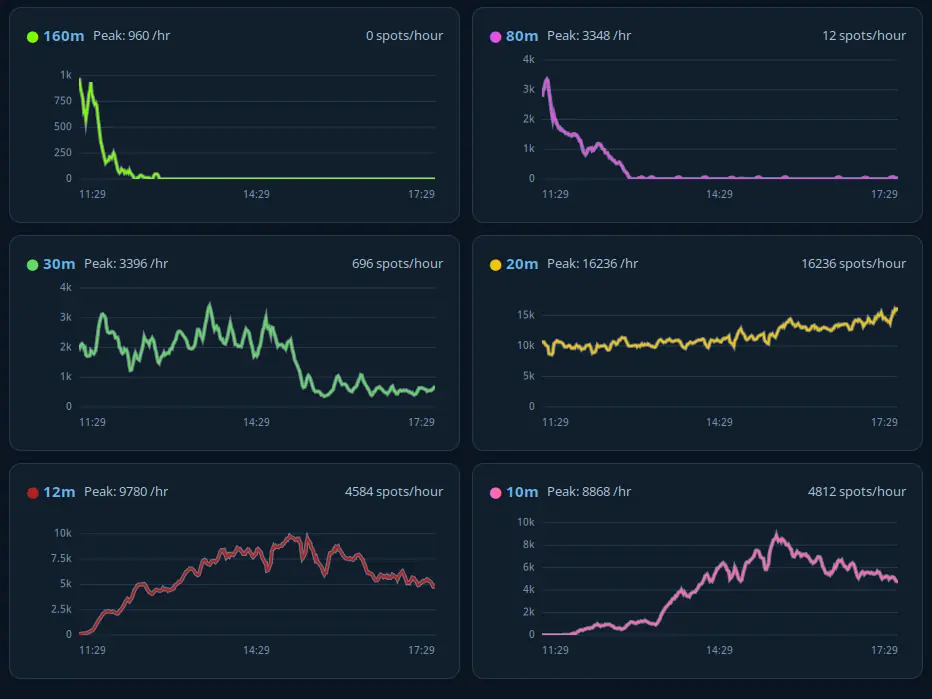This screenshot has width=932, height=699.
Task: Open the 30m band title
Action: click(59, 264)
